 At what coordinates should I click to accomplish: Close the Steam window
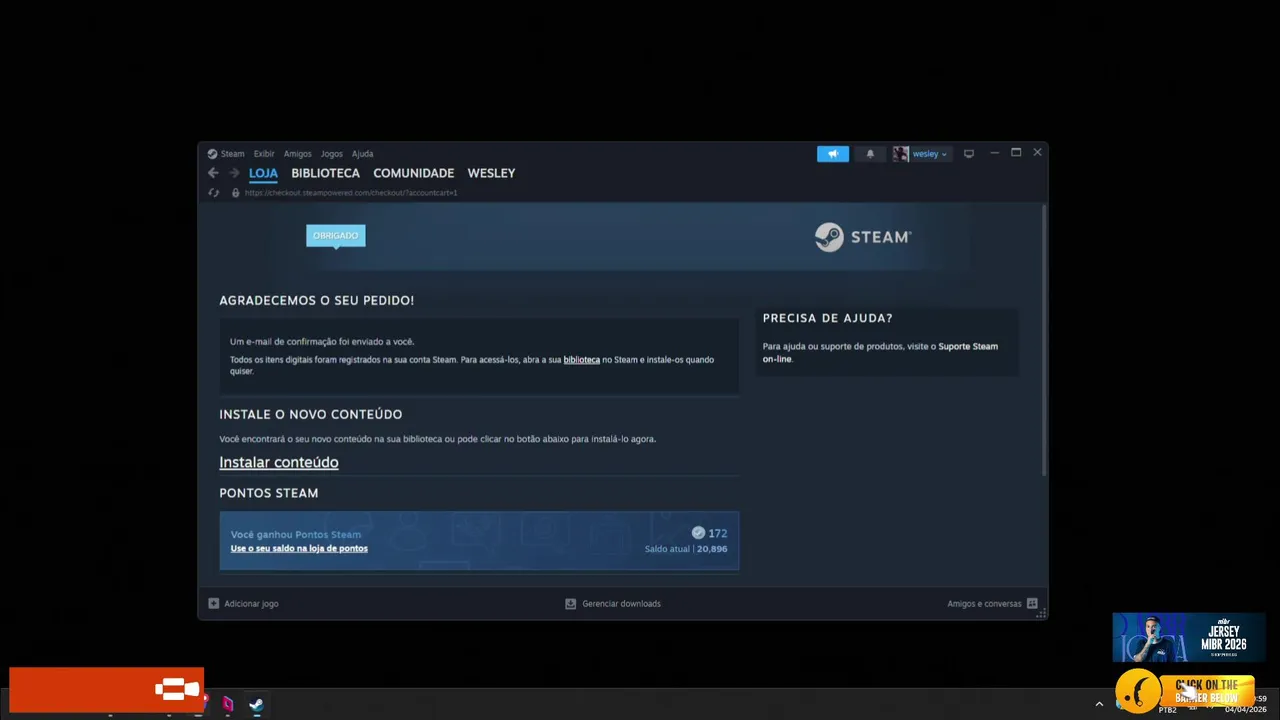click(1037, 152)
